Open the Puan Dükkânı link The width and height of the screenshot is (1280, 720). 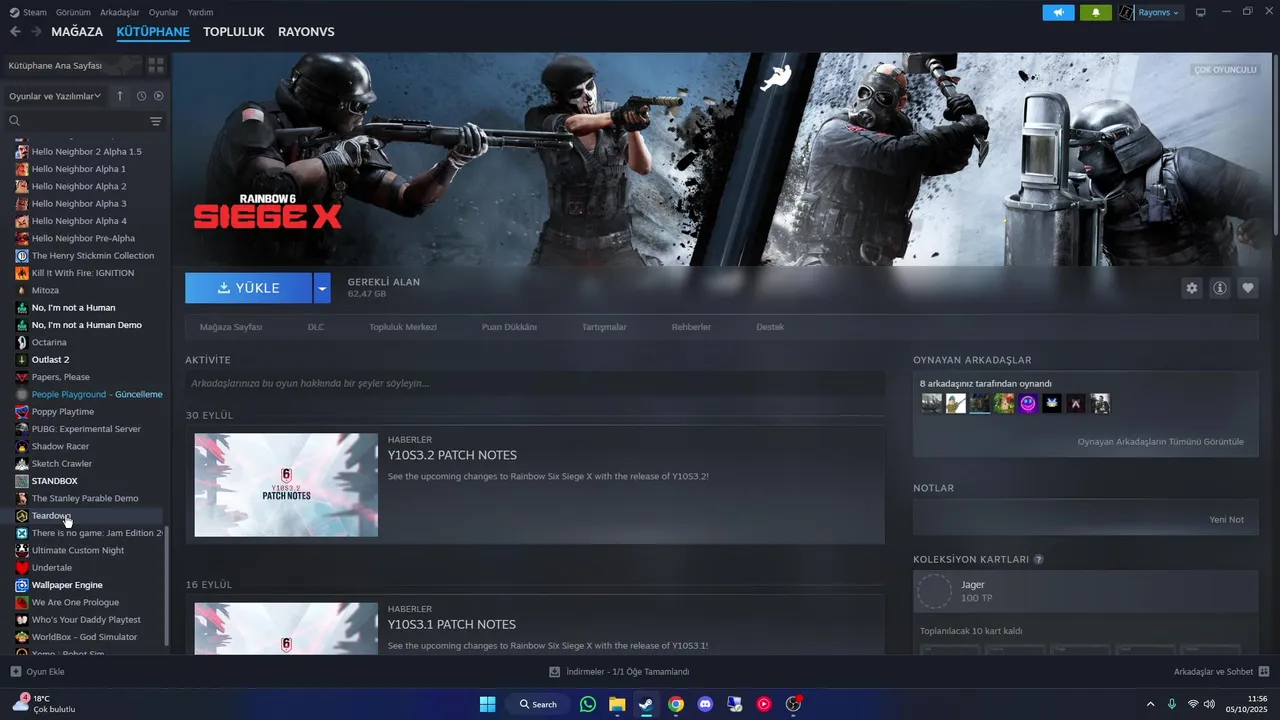[509, 327]
